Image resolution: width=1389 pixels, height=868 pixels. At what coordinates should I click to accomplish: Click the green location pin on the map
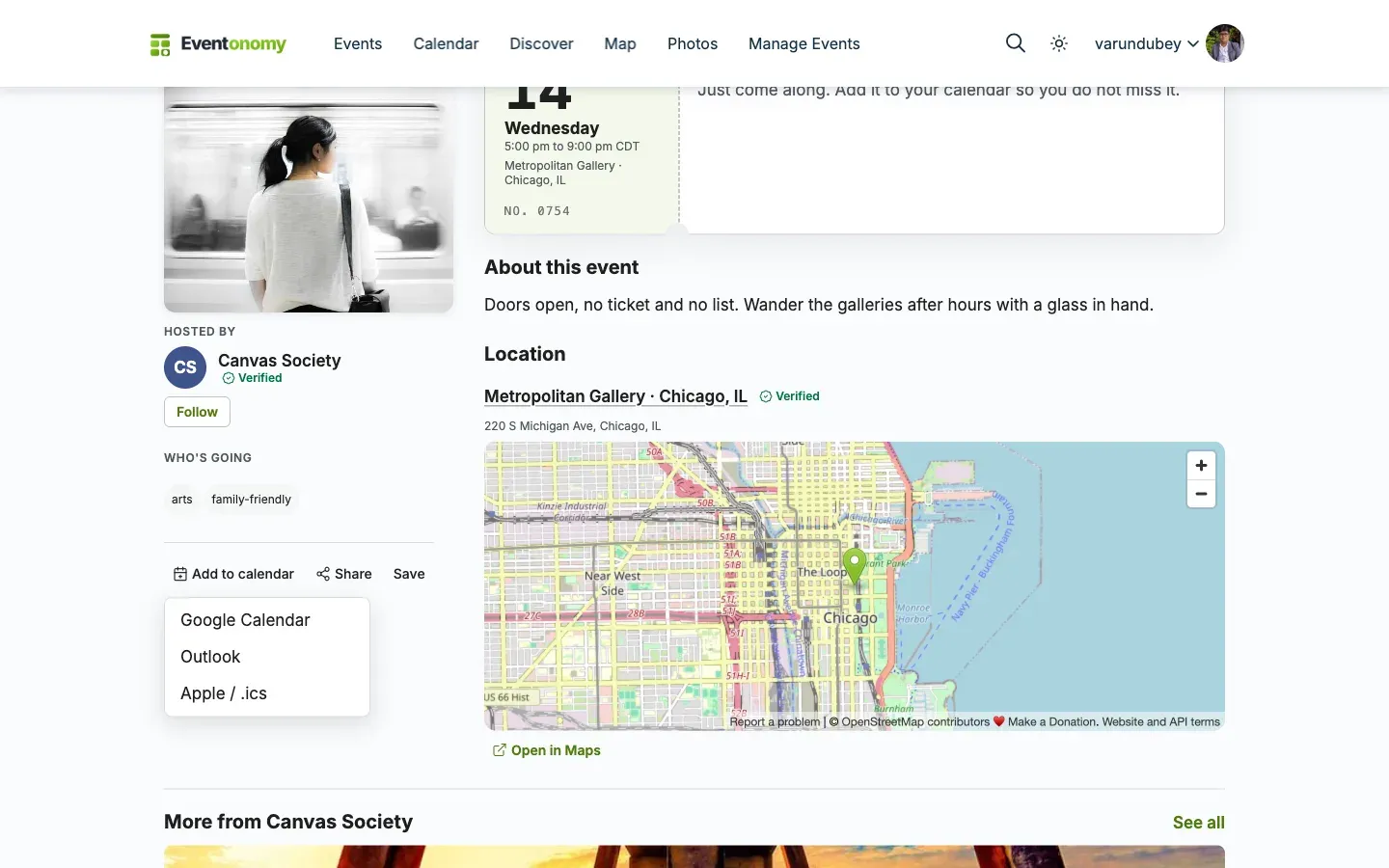(855, 565)
